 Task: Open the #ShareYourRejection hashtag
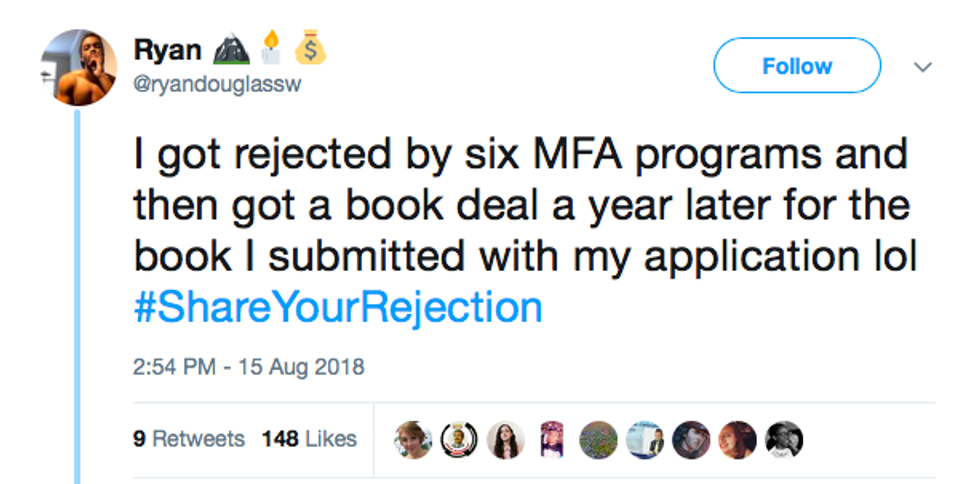[x=337, y=307]
